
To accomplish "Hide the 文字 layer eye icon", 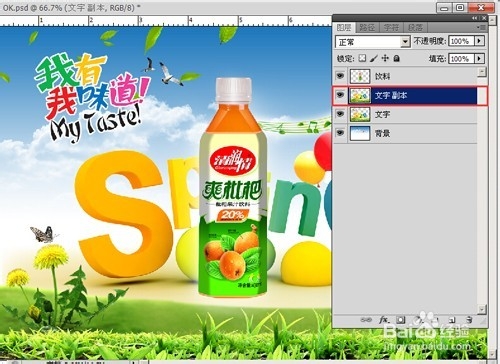I will point(340,114).
